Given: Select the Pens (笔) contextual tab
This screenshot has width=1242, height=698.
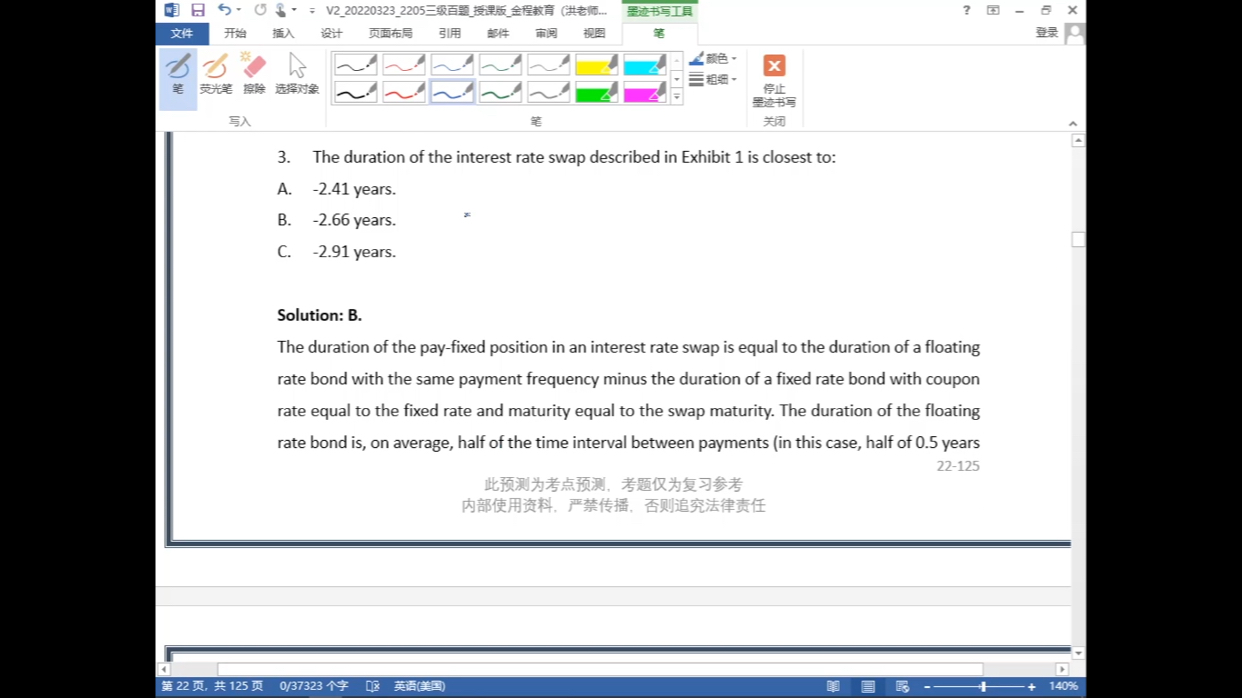Looking at the screenshot, I should [x=659, y=33].
